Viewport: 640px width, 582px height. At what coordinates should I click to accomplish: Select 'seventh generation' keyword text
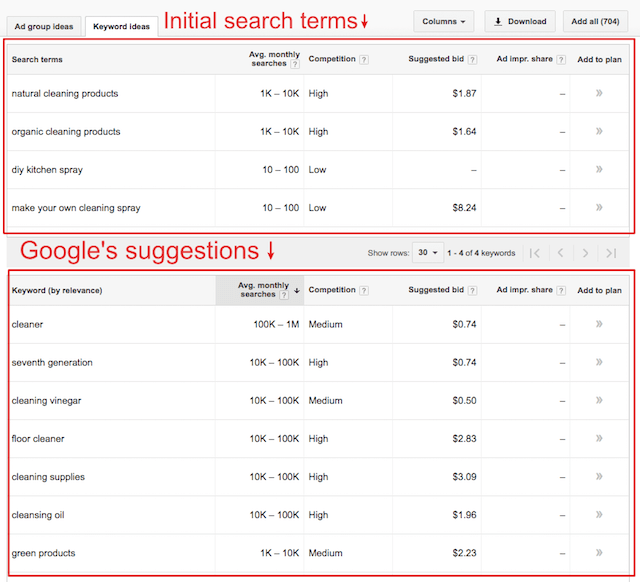pyautogui.click(x=52, y=362)
